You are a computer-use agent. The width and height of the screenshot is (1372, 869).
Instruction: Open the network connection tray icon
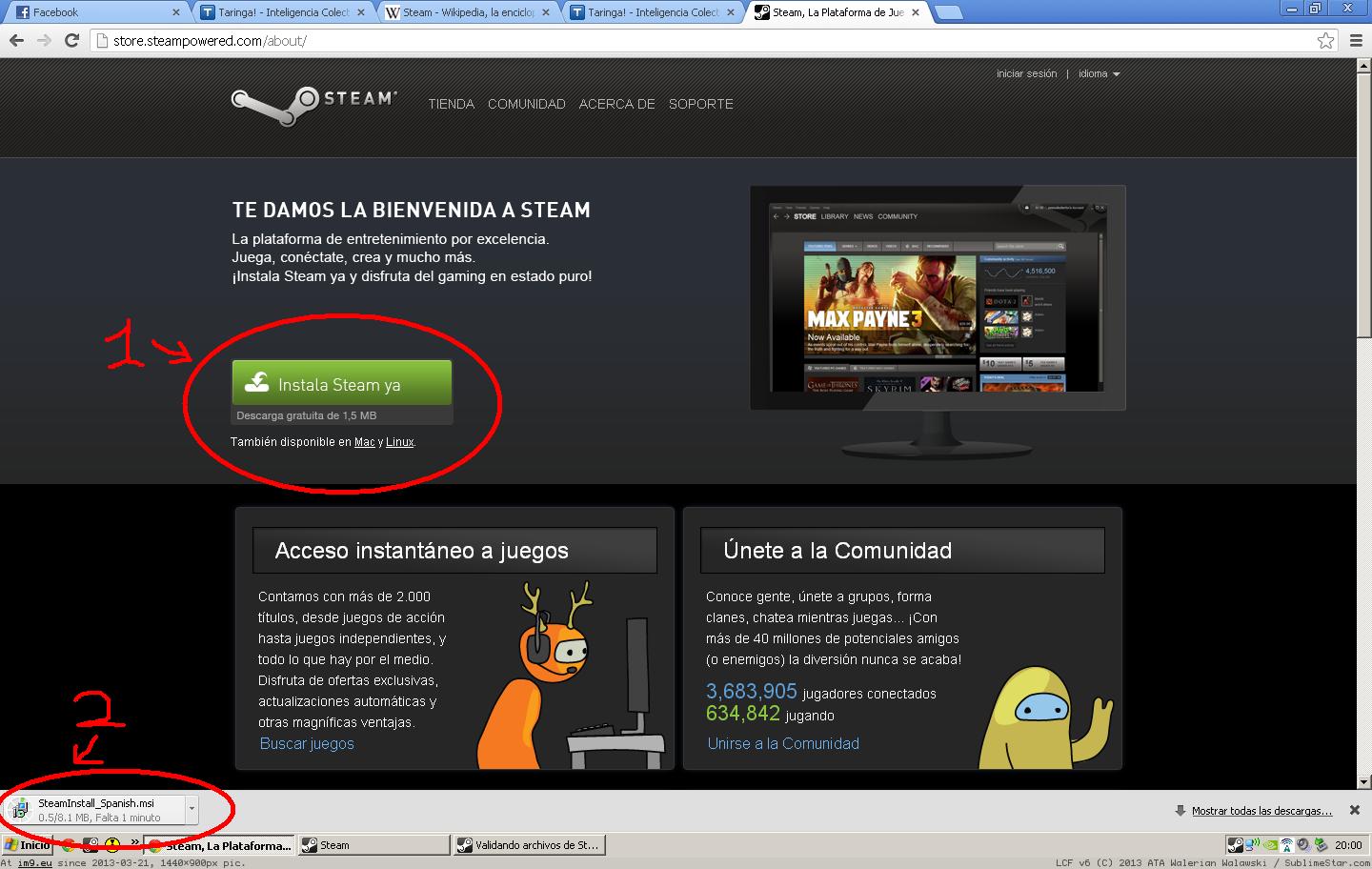click(1252, 844)
